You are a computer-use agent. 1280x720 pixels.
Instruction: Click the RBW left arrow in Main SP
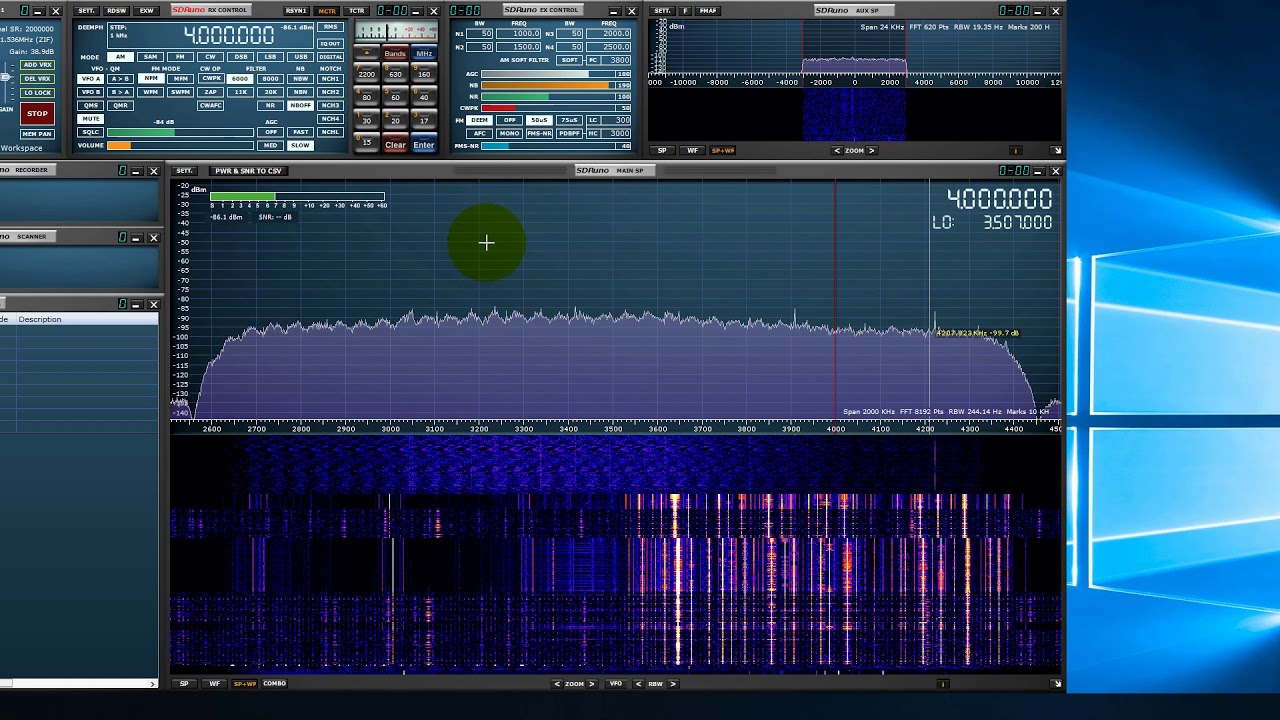point(639,684)
